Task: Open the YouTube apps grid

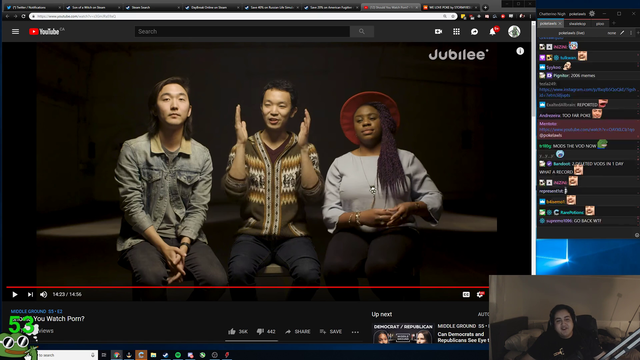Action: tap(456, 31)
